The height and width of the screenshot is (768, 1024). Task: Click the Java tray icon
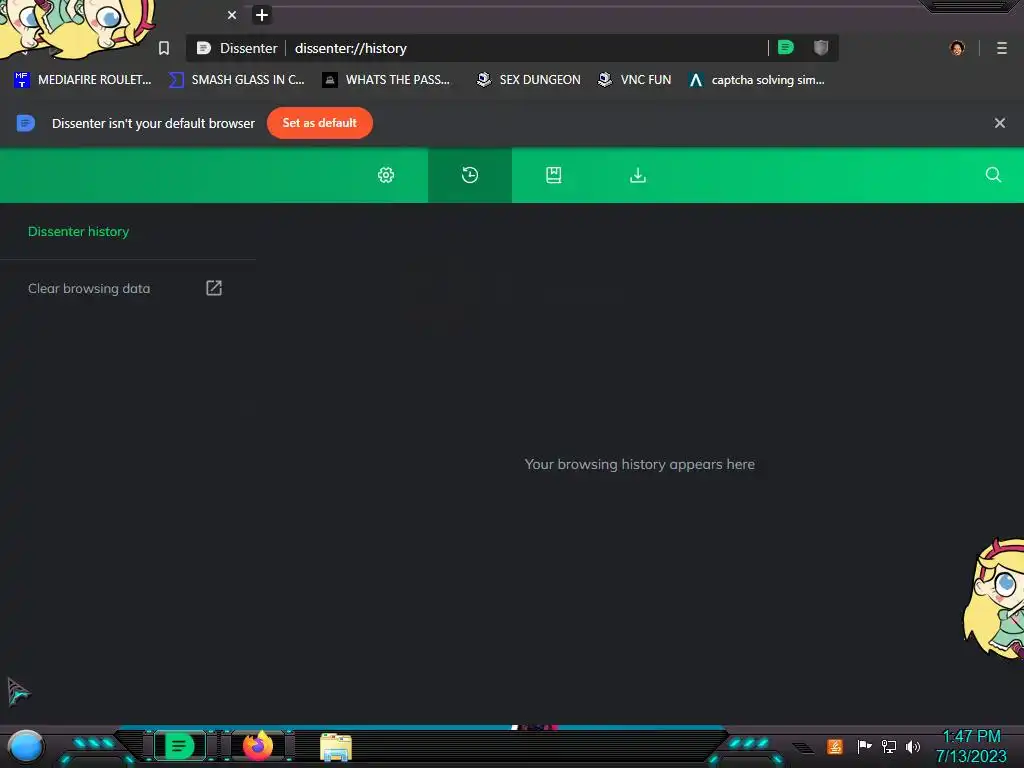click(x=835, y=746)
